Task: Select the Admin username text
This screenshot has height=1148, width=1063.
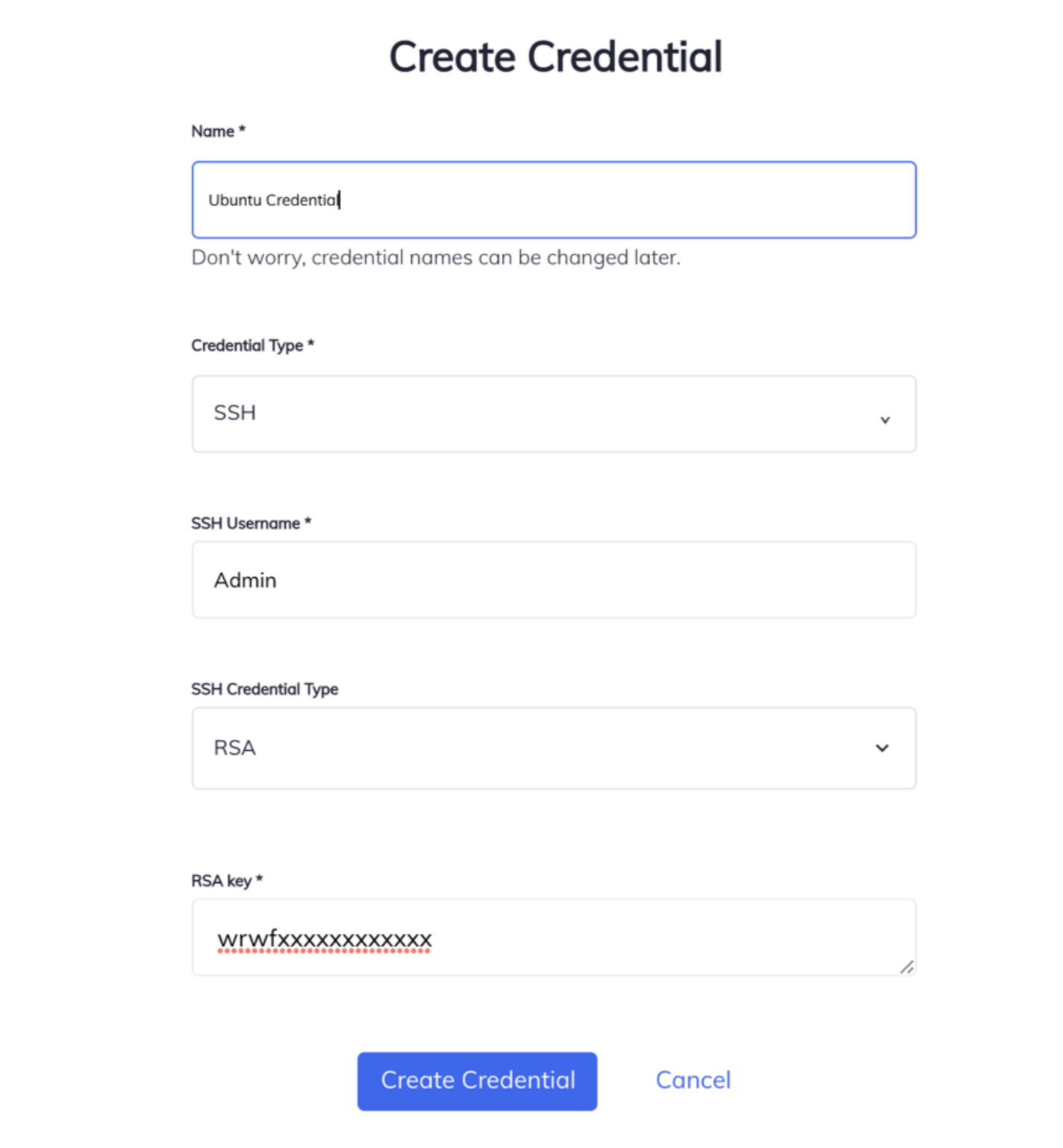Action: pos(245,579)
